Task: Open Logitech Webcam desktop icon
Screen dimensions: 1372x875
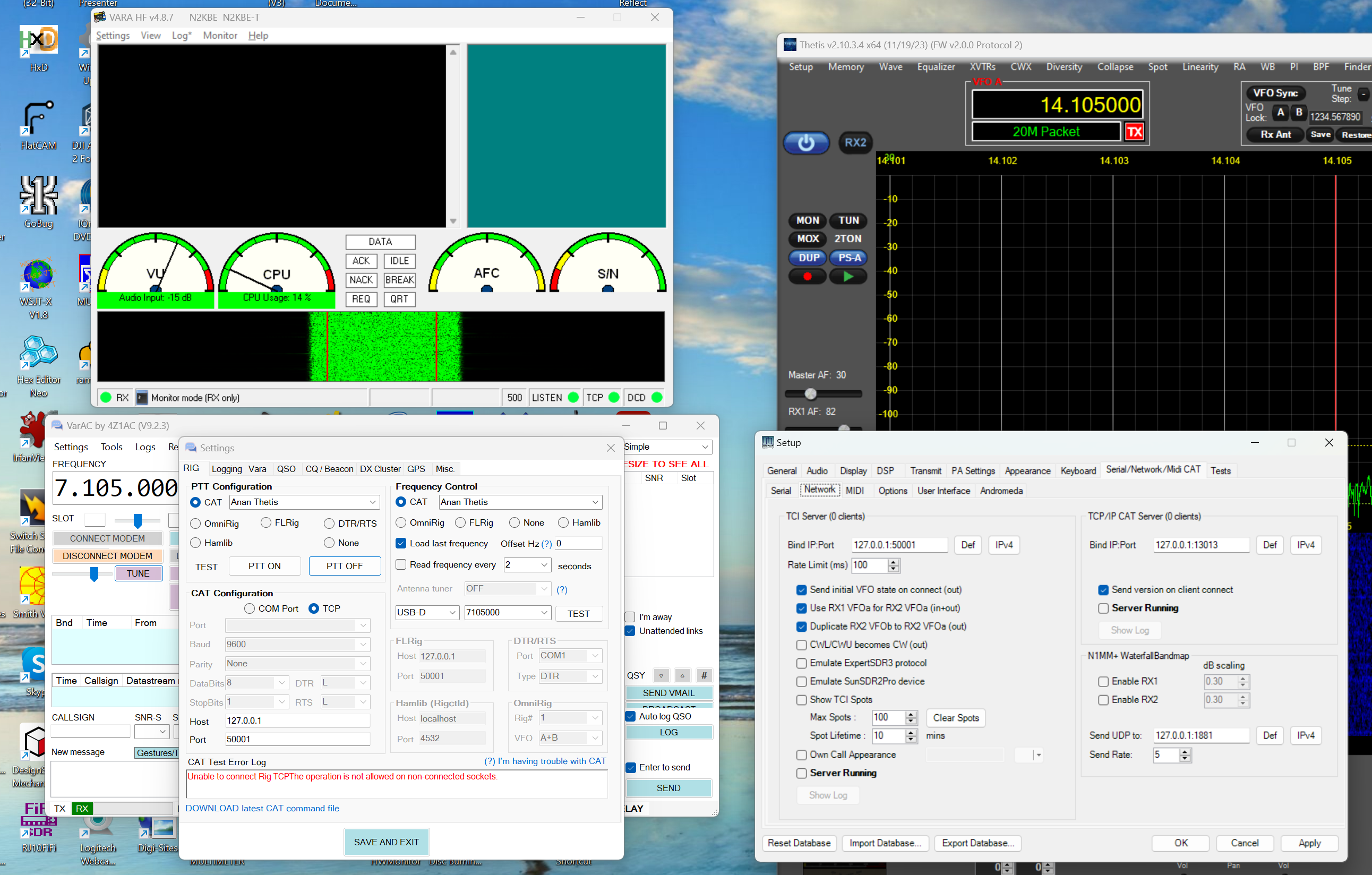Action: (98, 842)
